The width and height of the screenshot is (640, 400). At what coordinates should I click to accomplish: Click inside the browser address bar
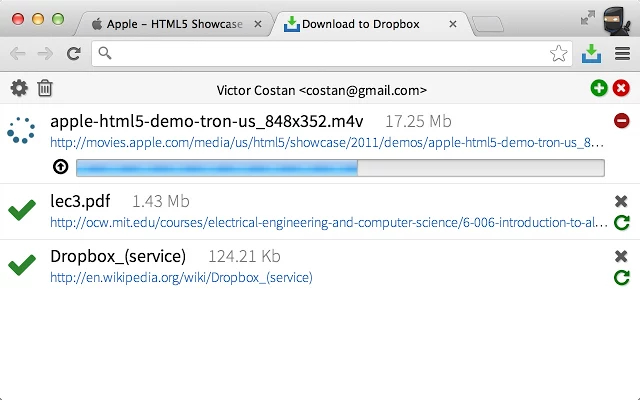(x=331, y=53)
